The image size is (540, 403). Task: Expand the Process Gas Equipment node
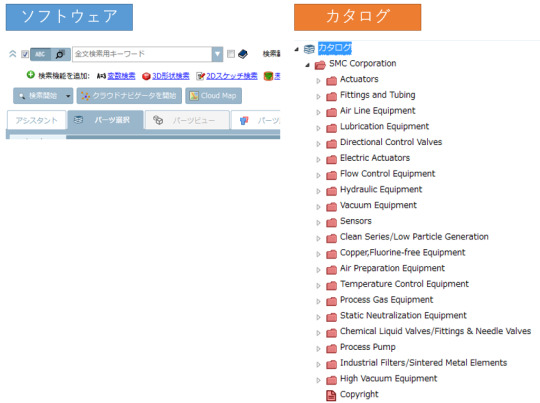318,301
